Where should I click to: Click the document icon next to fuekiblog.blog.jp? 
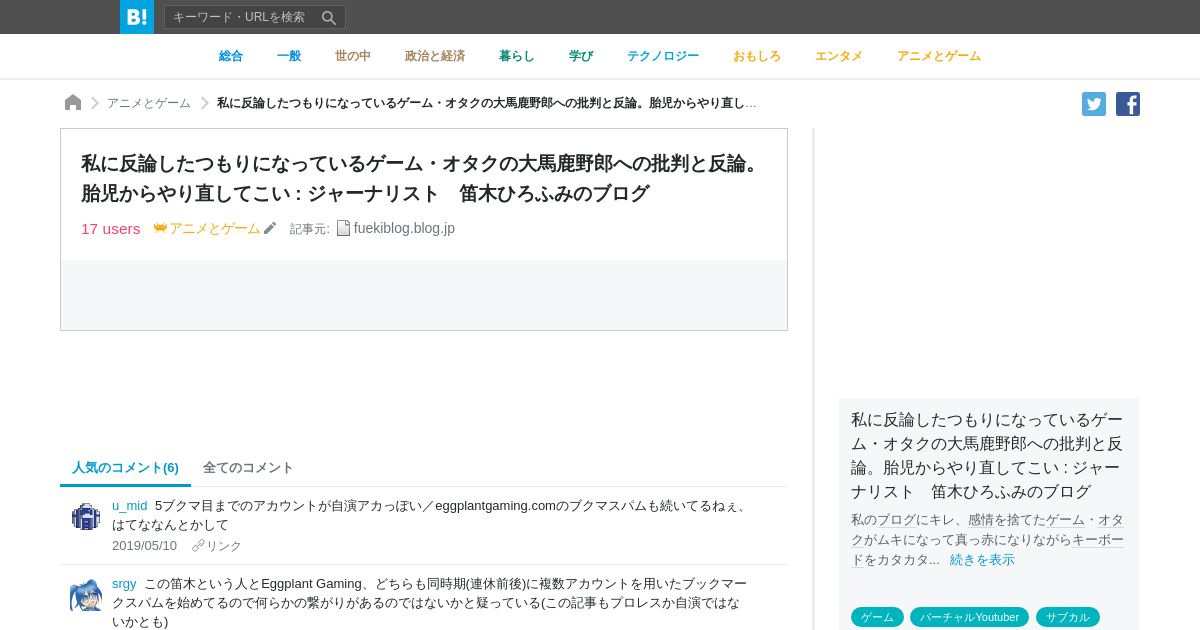(343, 228)
